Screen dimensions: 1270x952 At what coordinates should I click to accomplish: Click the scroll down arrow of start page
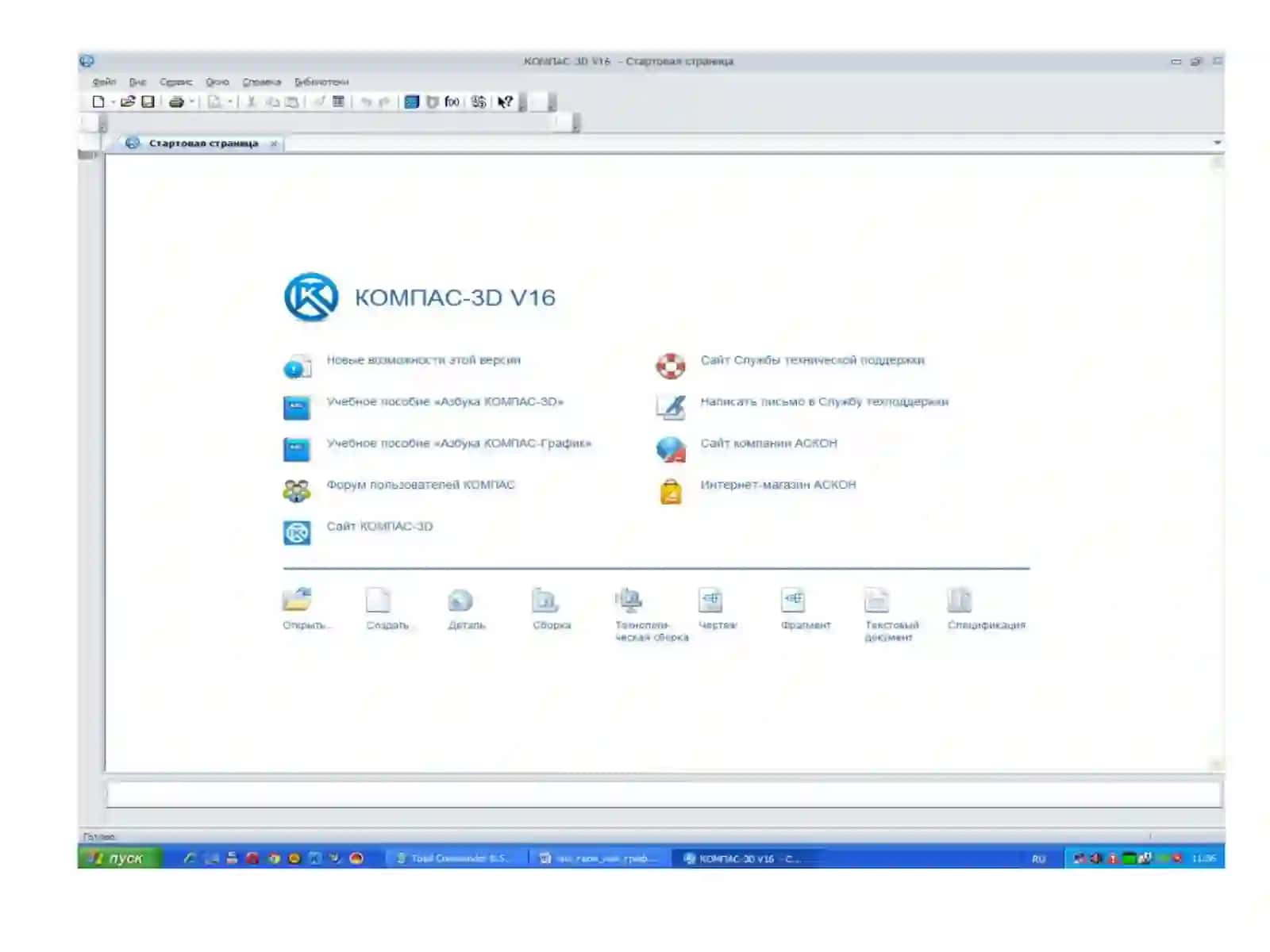(x=1217, y=764)
